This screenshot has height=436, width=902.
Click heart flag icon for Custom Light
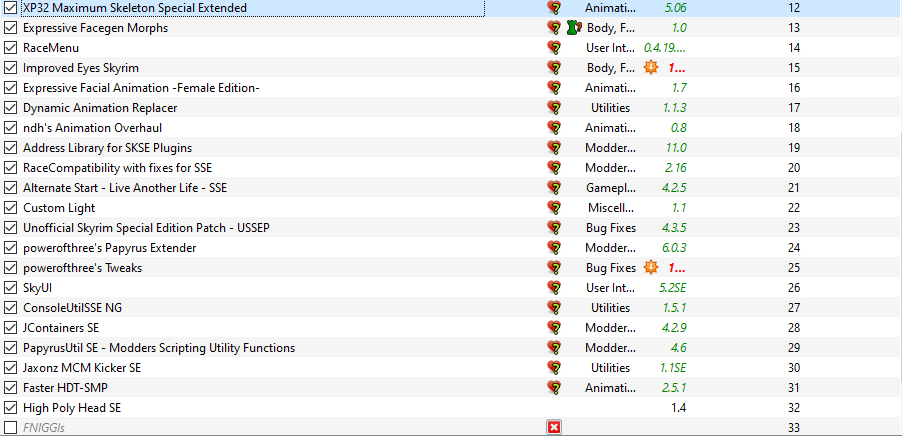coord(554,208)
